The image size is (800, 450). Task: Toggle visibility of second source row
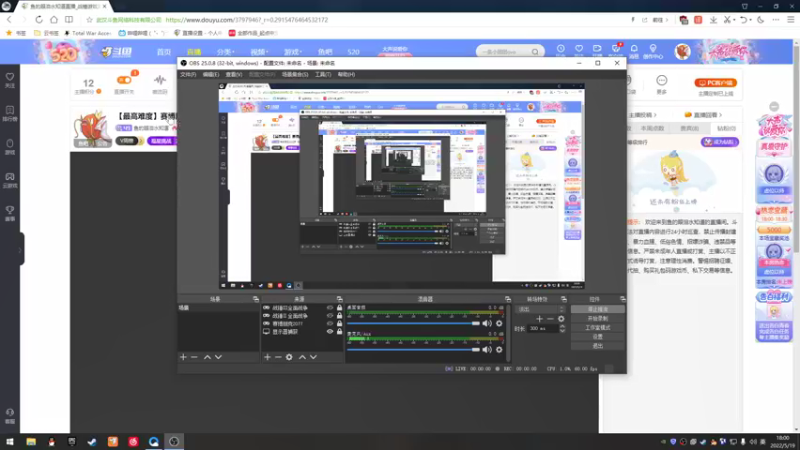[x=330, y=316]
